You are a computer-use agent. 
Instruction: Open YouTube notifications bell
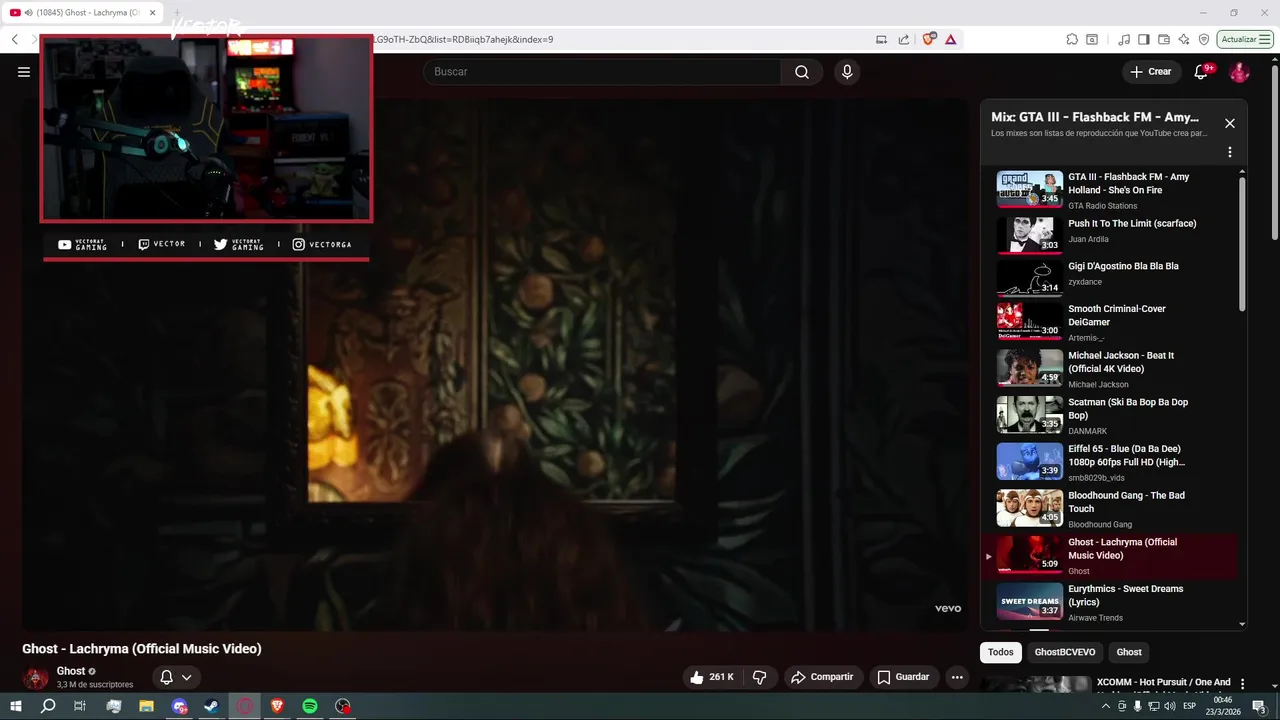pyautogui.click(x=1202, y=72)
